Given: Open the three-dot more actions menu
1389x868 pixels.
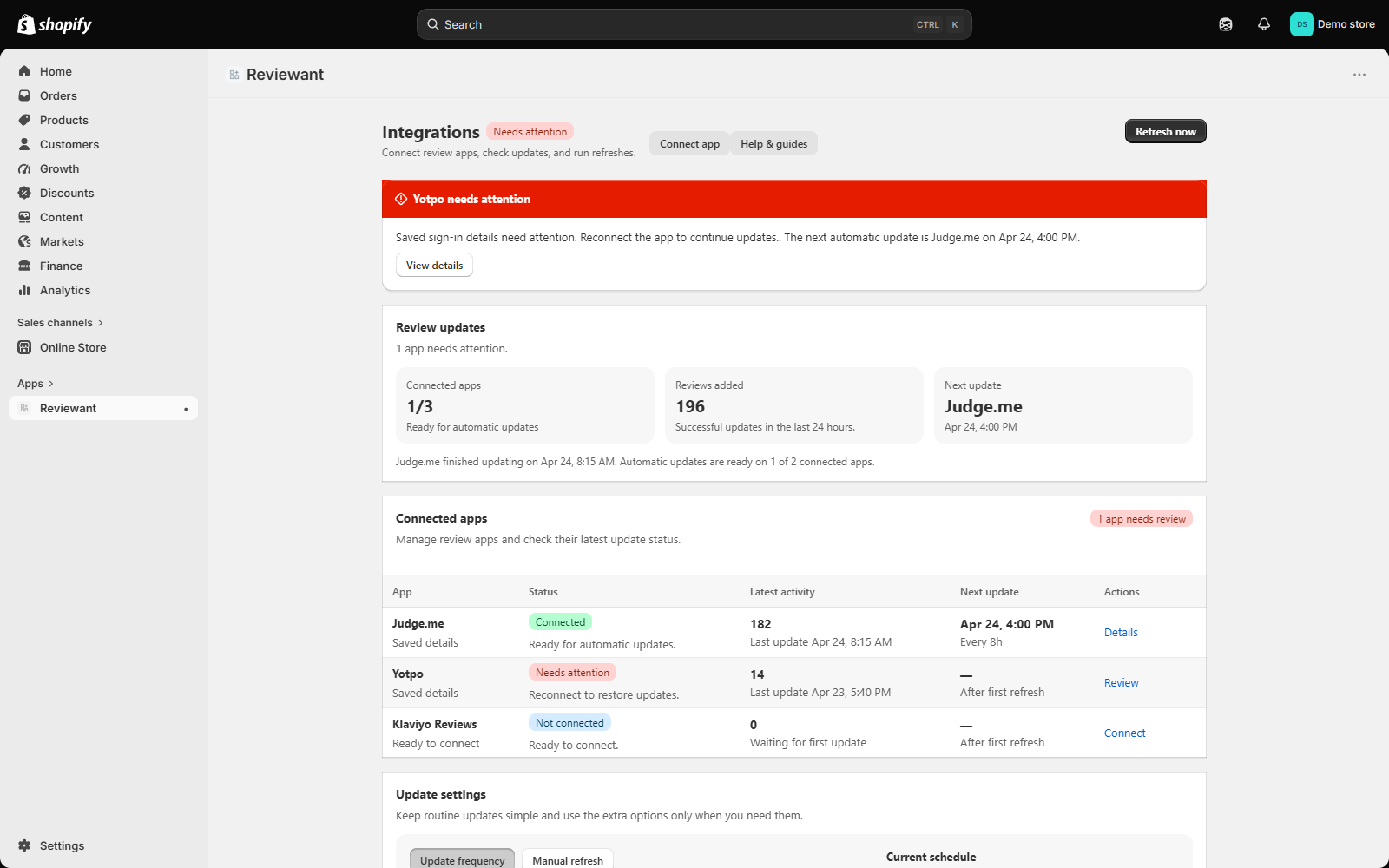Looking at the screenshot, I should pyautogui.click(x=1359, y=75).
